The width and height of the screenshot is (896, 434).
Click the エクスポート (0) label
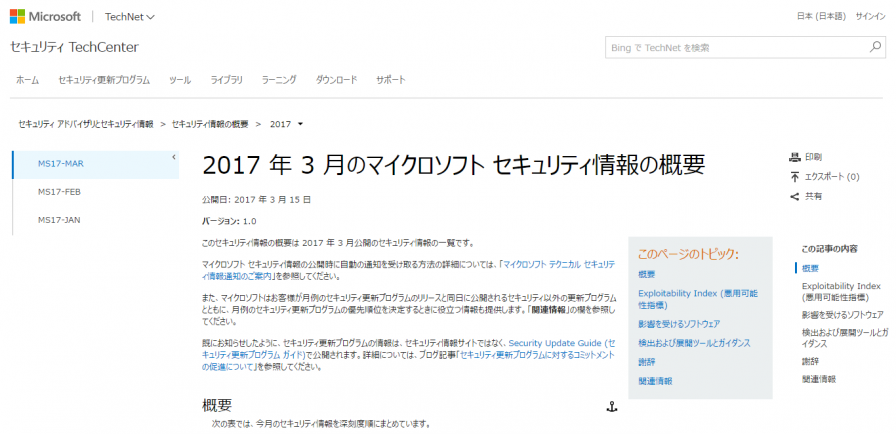(x=833, y=177)
